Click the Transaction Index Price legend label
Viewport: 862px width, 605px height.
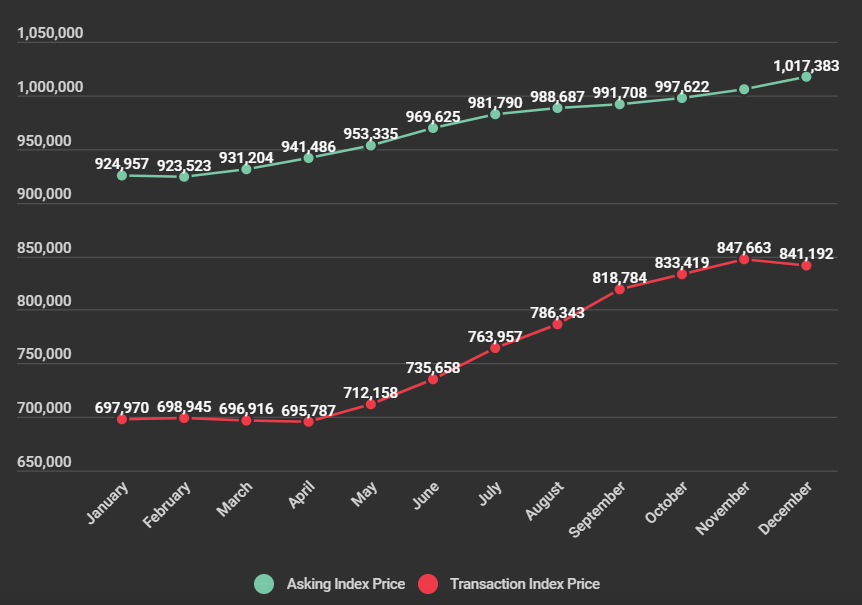(524, 584)
